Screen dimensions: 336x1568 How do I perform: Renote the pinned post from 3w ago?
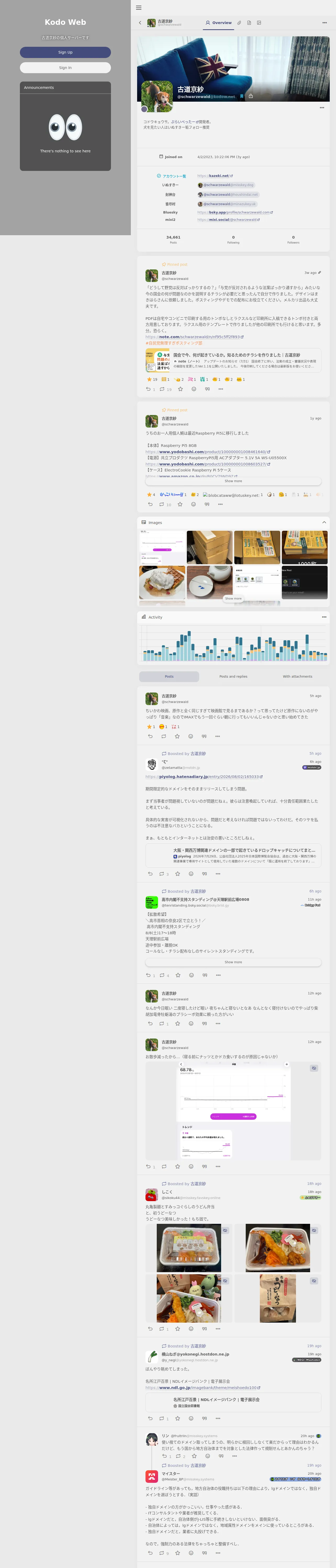(162, 389)
